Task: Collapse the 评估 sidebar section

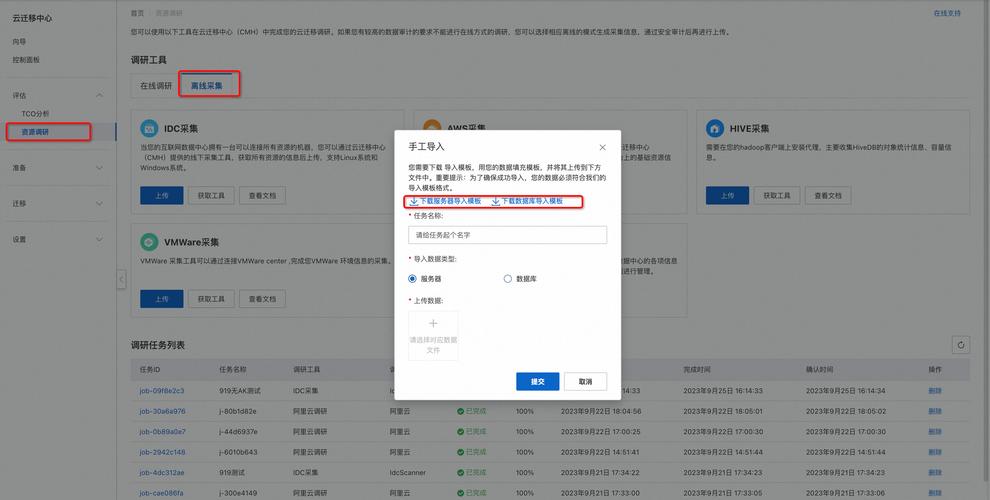Action: click(x=99, y=95)
